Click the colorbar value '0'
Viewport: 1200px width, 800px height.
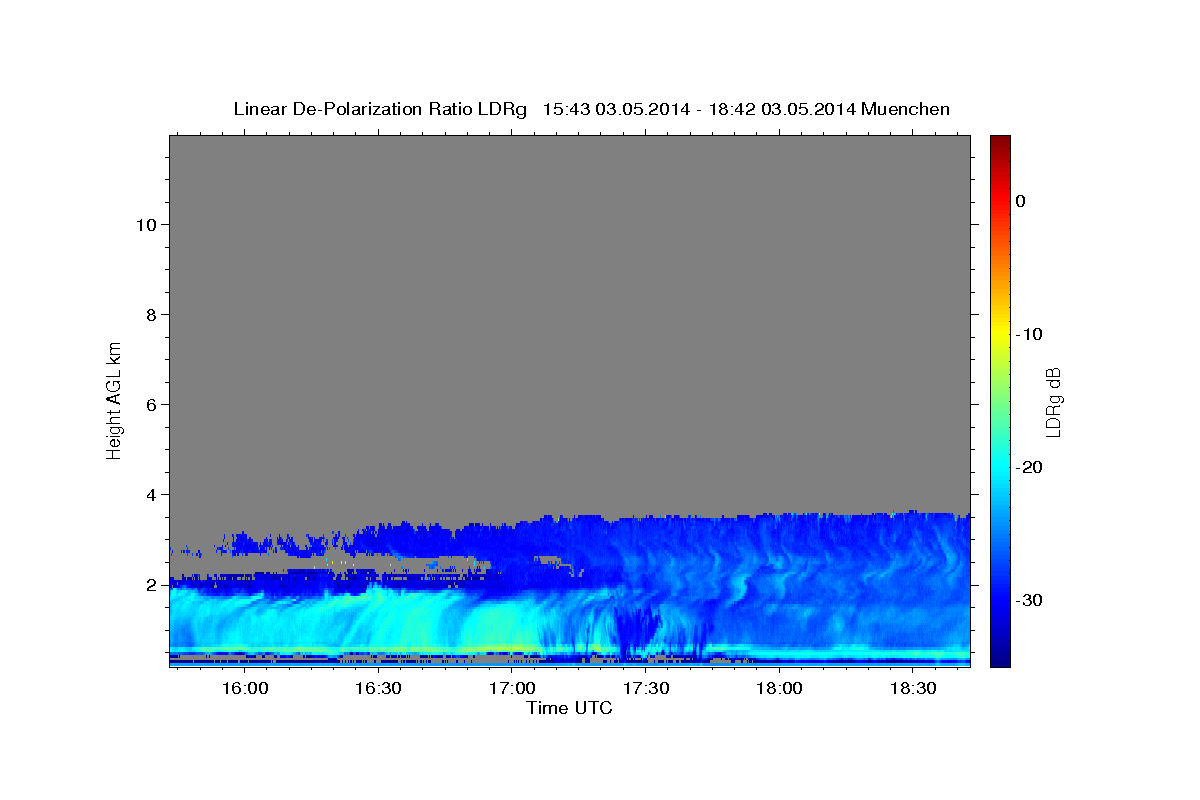[x=1020, y=201]
